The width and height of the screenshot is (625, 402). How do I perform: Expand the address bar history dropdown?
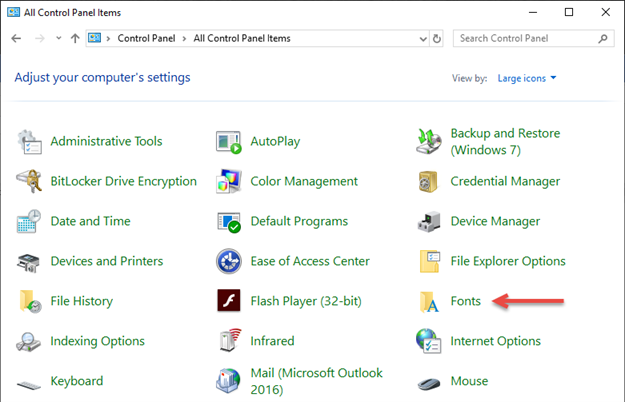click(x=423, y=39)
